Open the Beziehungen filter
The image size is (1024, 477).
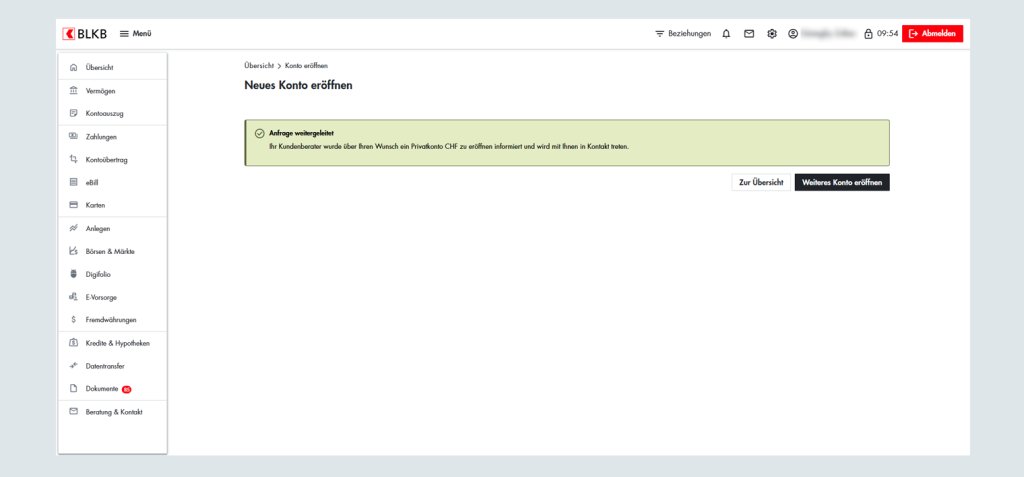click(683, 33)
